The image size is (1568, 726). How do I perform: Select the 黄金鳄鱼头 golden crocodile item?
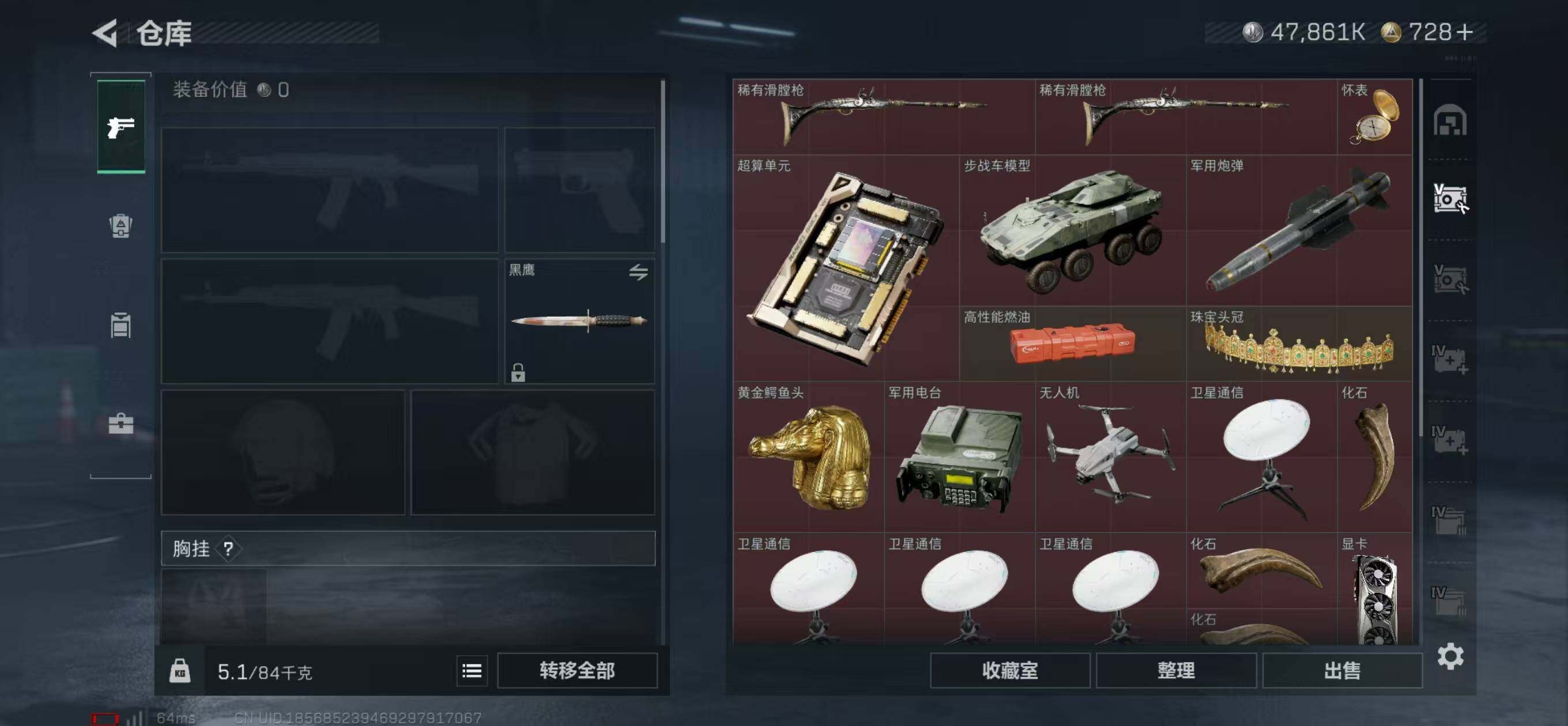808,457
